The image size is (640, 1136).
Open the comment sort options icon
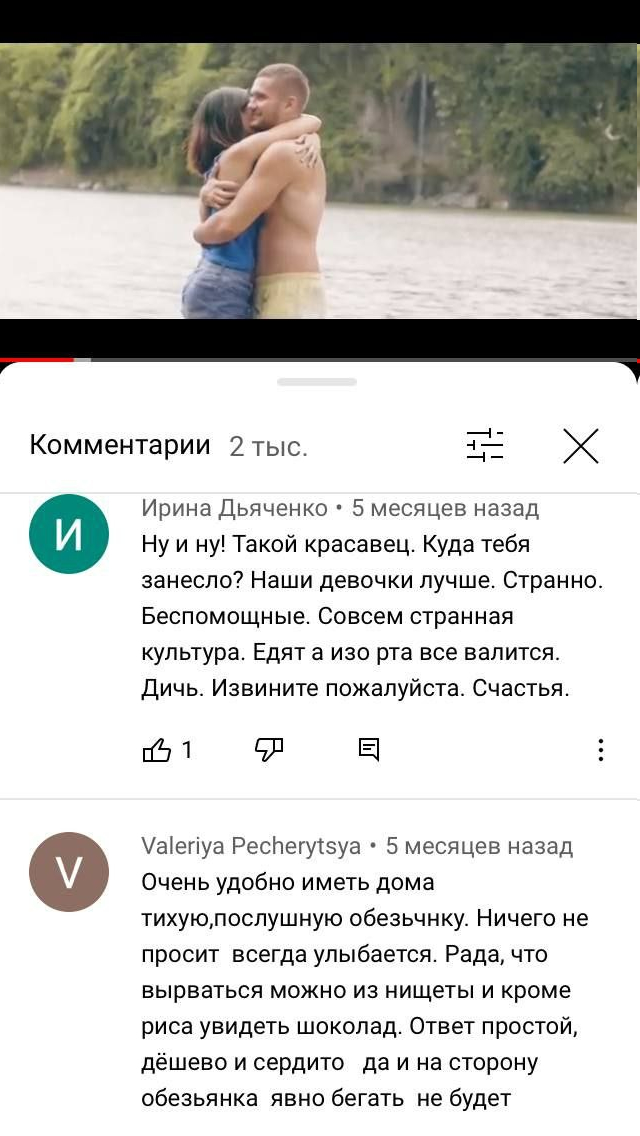click(485, 445)
